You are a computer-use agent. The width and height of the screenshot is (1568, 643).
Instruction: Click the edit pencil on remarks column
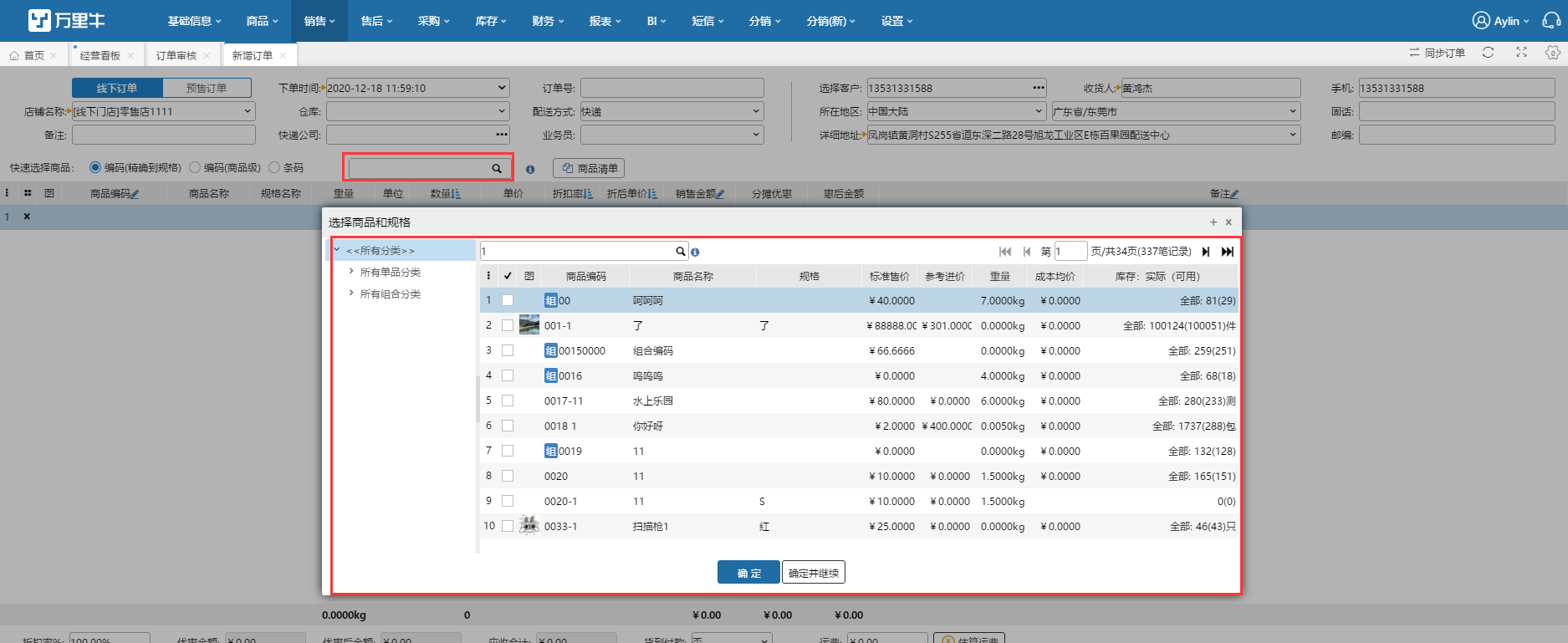coord(1234,194)
